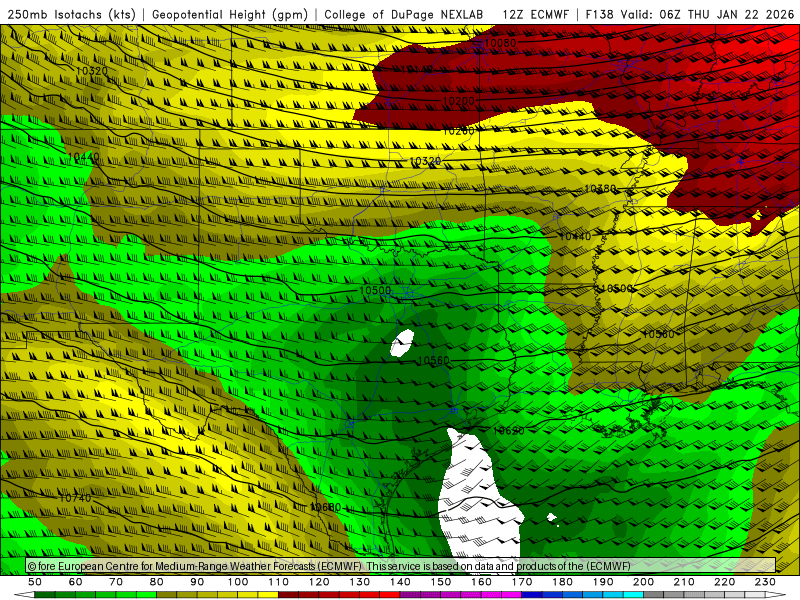Click the 10740 height contour label
The width and height of the screenshot is (800, 600).
pyautogui.click(x=75, y=497)
